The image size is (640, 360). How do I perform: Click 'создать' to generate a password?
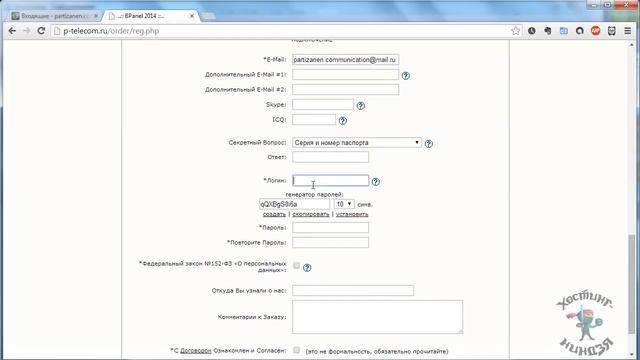click(x=274, y=214)
